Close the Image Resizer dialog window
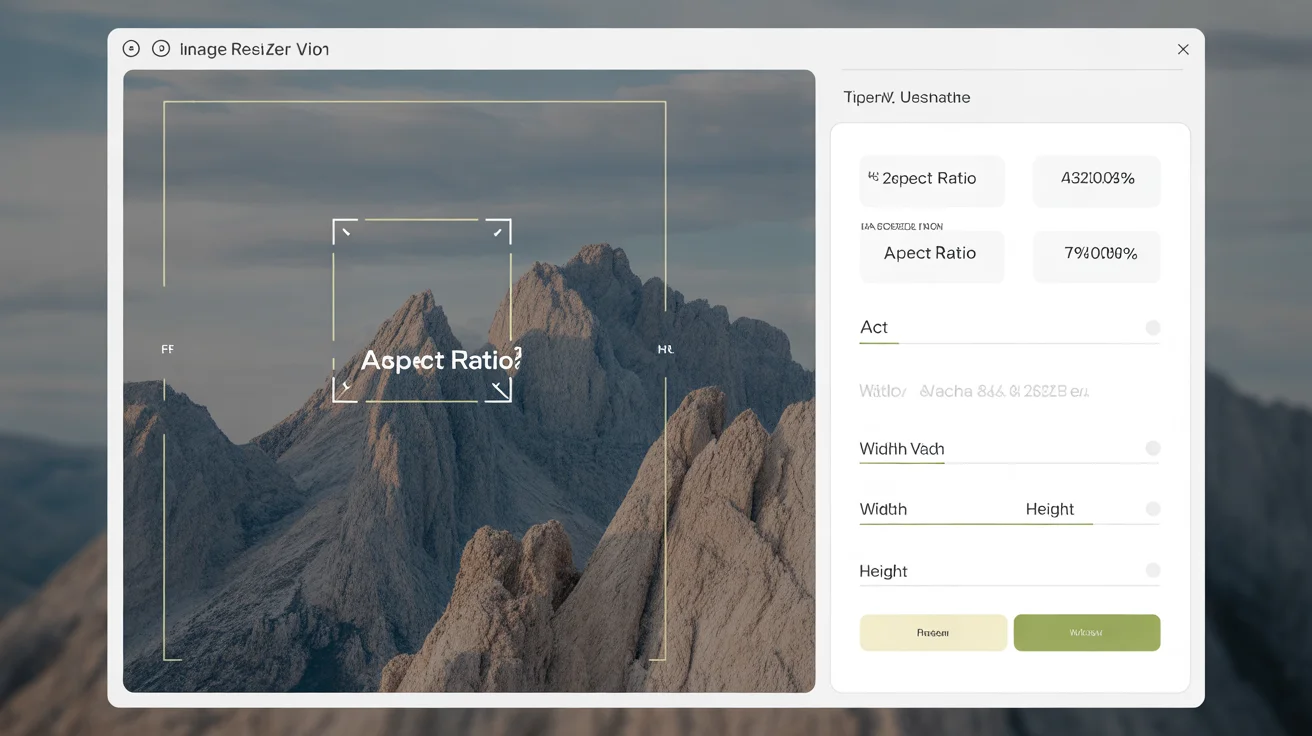1312x736 pixels. (1183, 49)
